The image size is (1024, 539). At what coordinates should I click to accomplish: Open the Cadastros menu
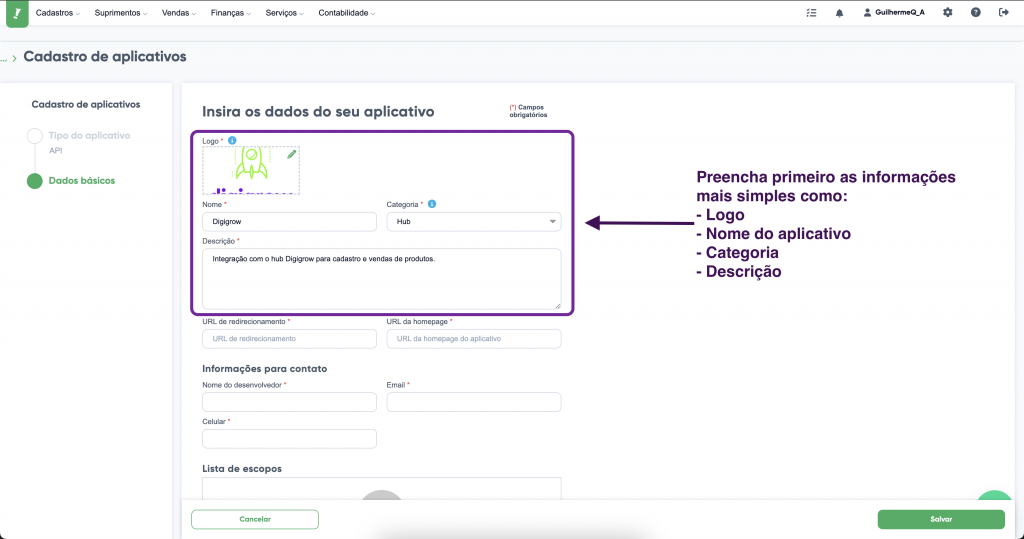[x=57, y=13]
